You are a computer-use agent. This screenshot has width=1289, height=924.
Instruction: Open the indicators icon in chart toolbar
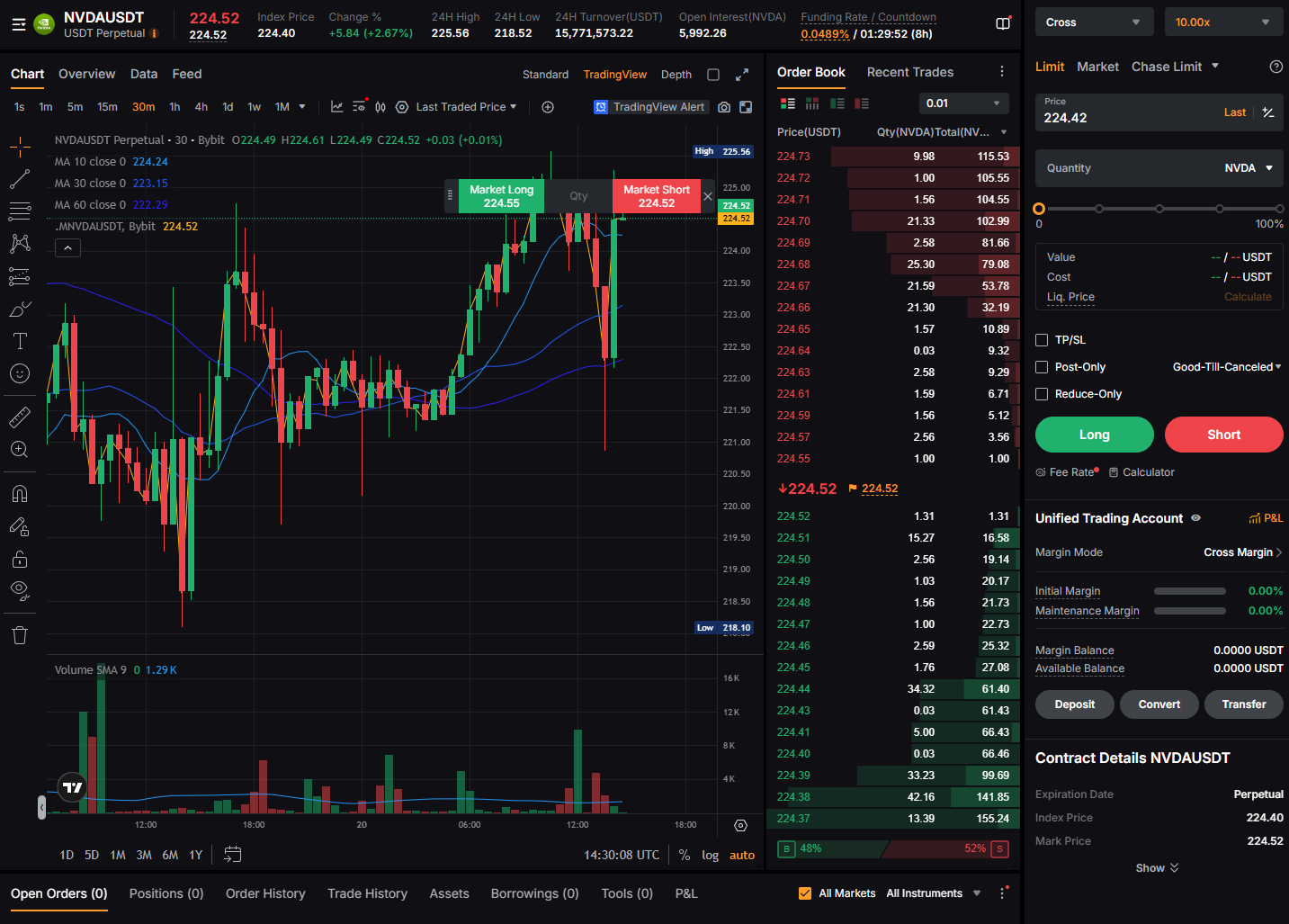click(x=337, y=107)
